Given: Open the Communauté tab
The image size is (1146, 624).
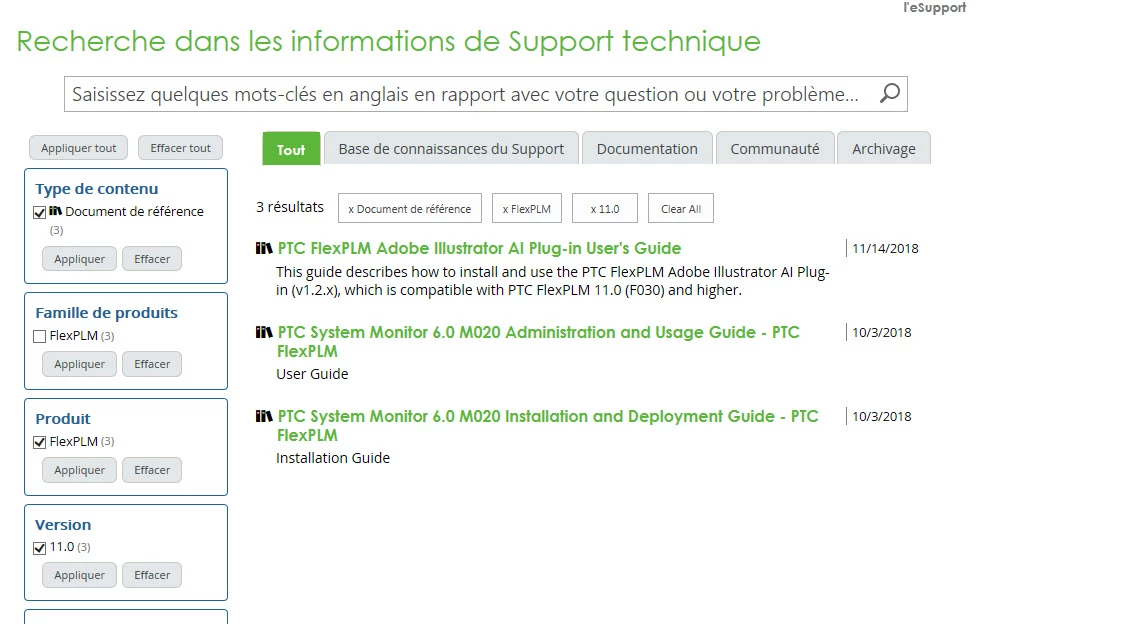Looking at the screenshot, I should [x=775, y=149].
